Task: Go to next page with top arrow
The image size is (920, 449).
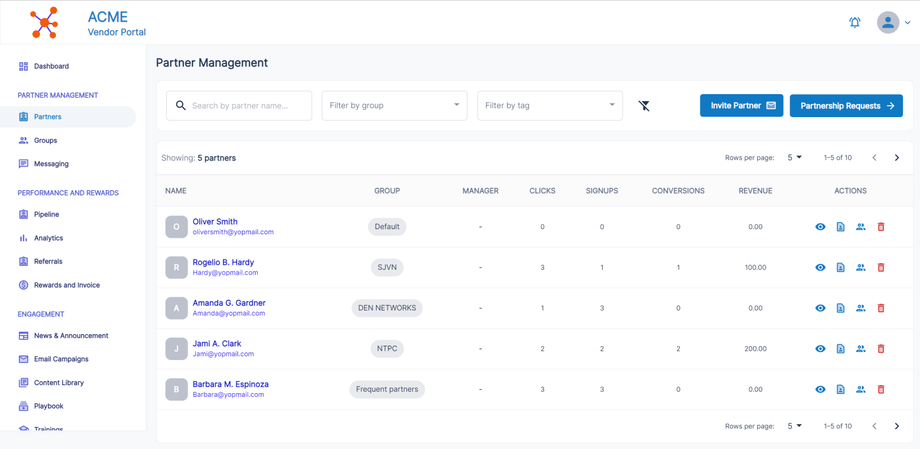Action: point(896,158)
